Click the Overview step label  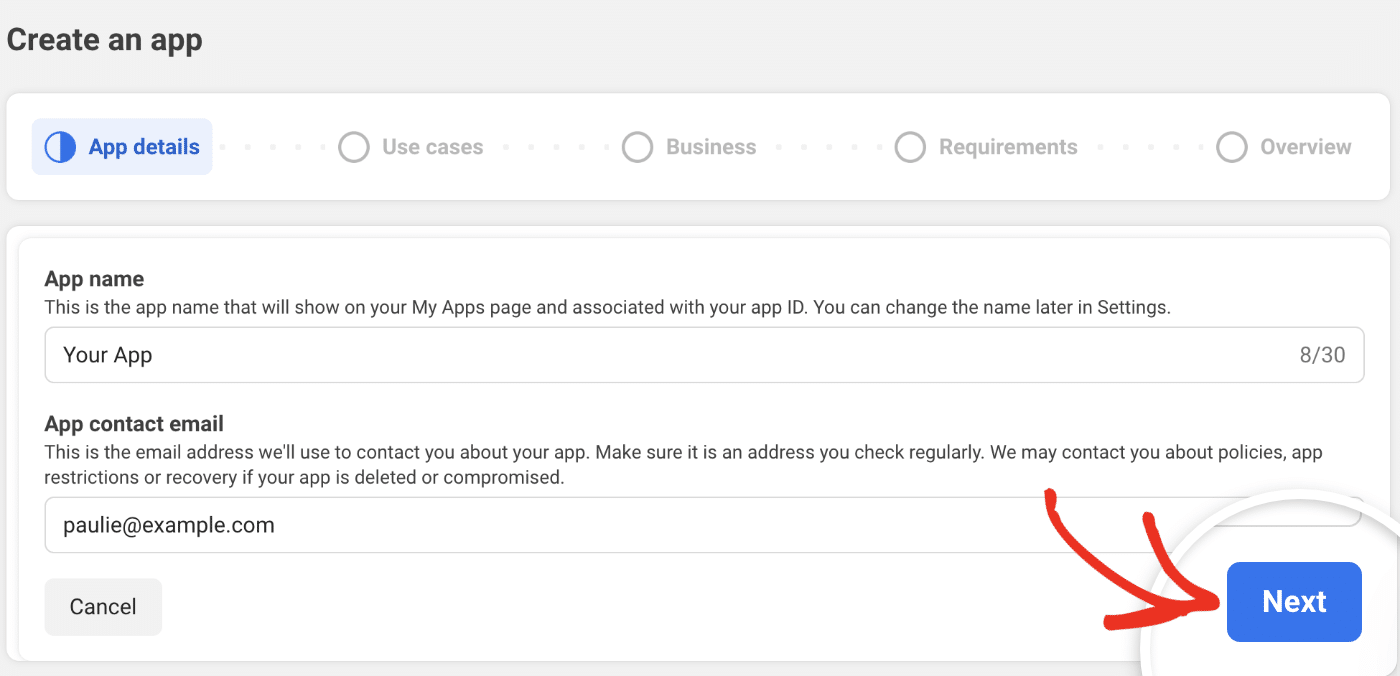(1305, 146)
